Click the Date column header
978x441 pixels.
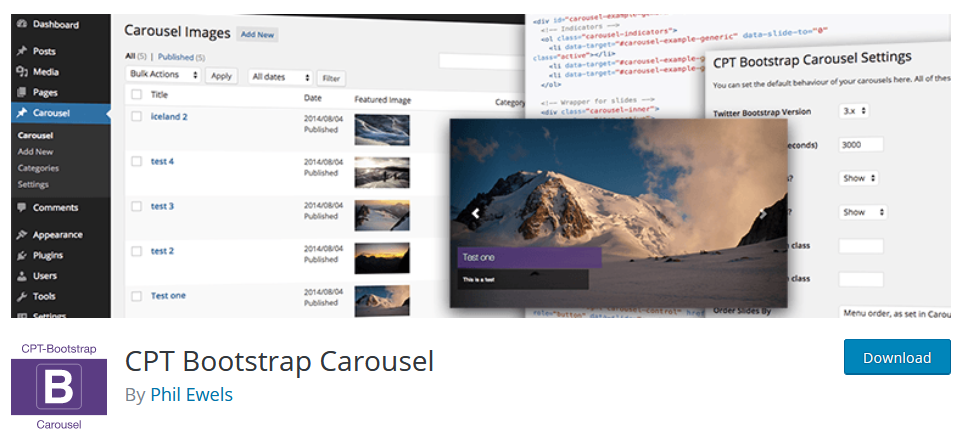pos(313,98)
